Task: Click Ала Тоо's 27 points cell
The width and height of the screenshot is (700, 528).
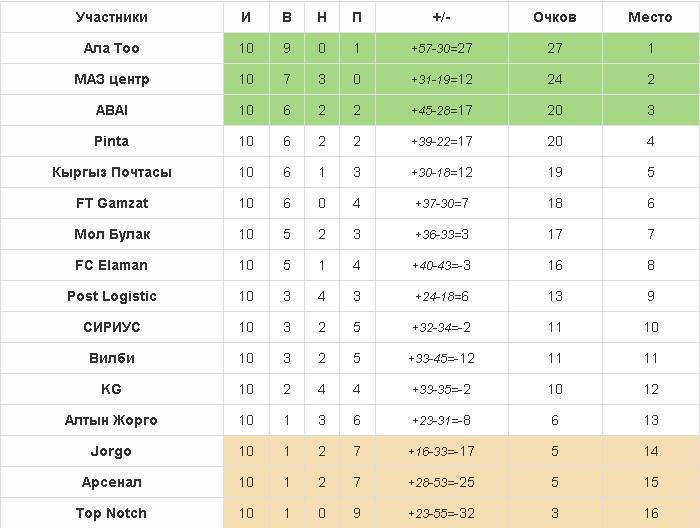Action: point(555,48)
